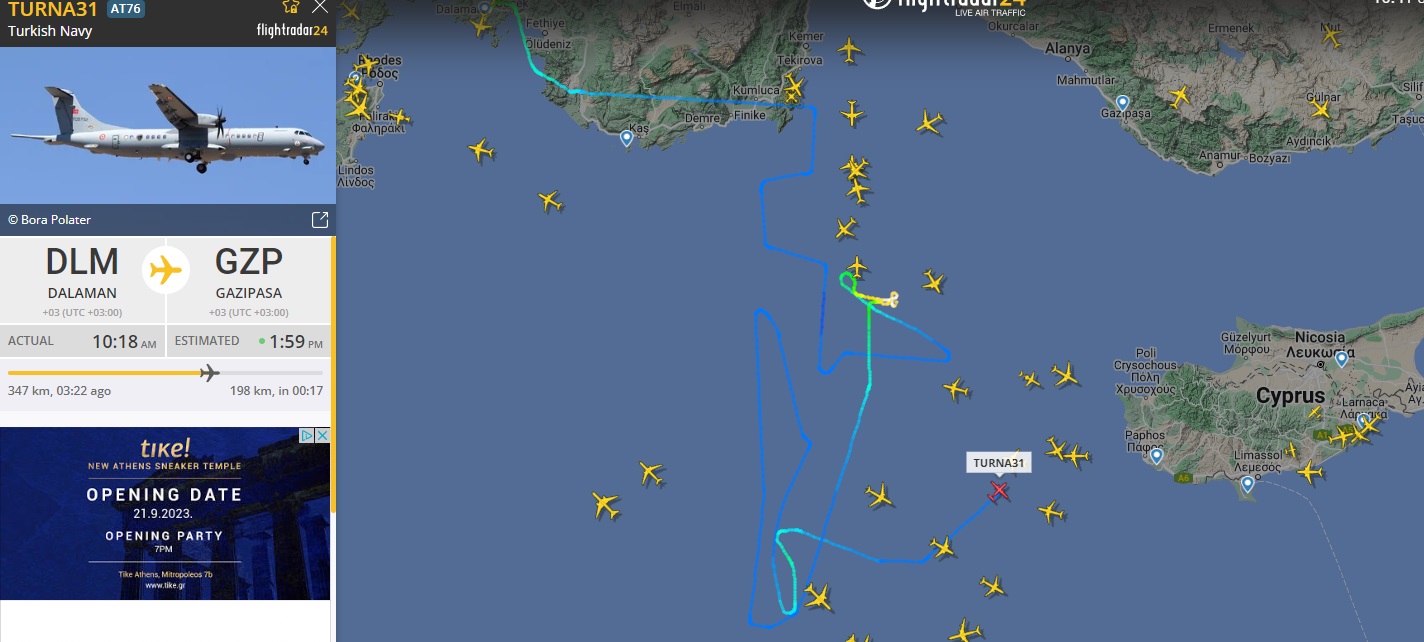
Task: Click the AT76 aircraft type badge
Action: [125, 9]
